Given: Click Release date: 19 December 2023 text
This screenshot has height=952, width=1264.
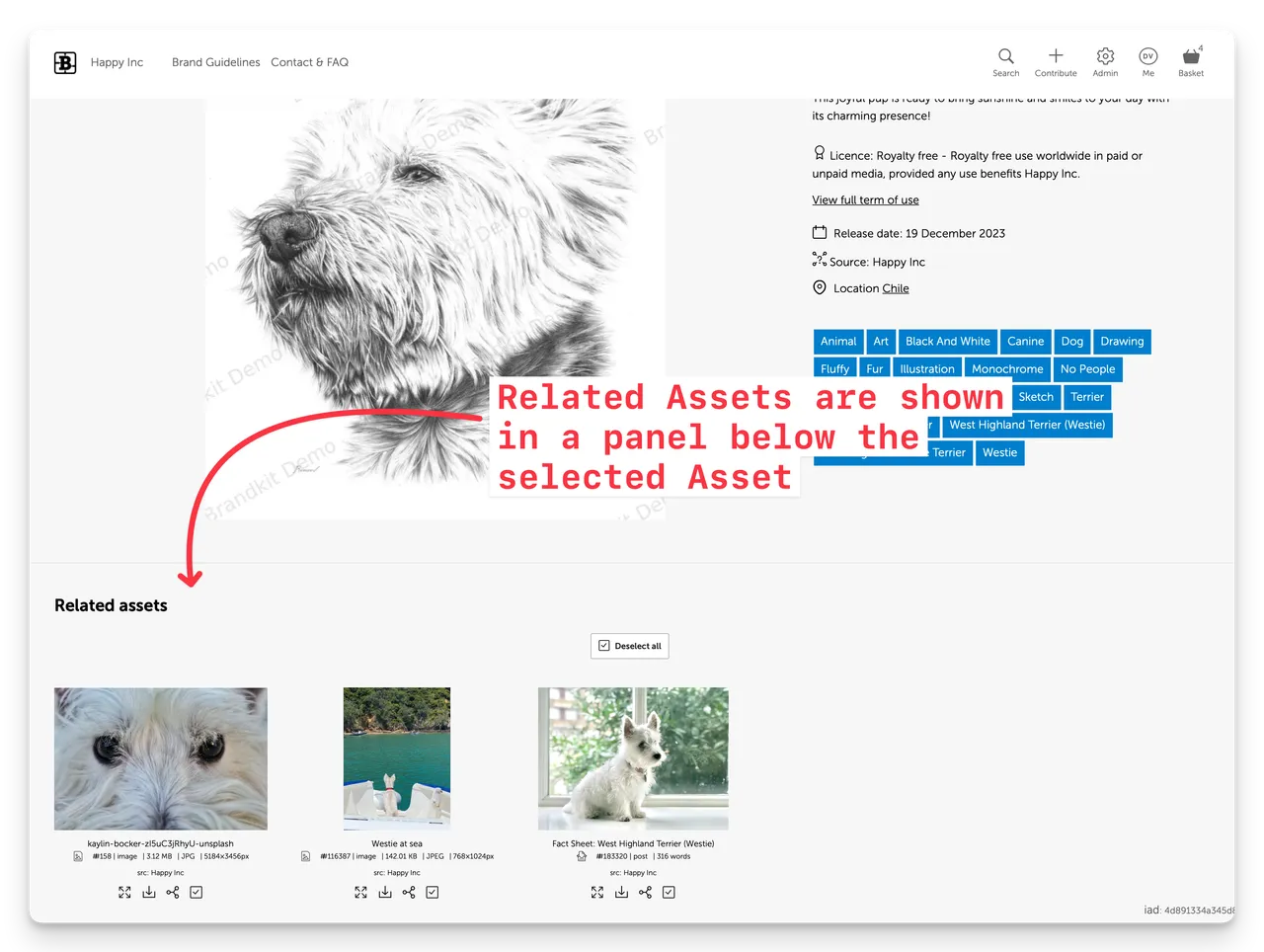Looking at the screenshot, I should point(919,234).
